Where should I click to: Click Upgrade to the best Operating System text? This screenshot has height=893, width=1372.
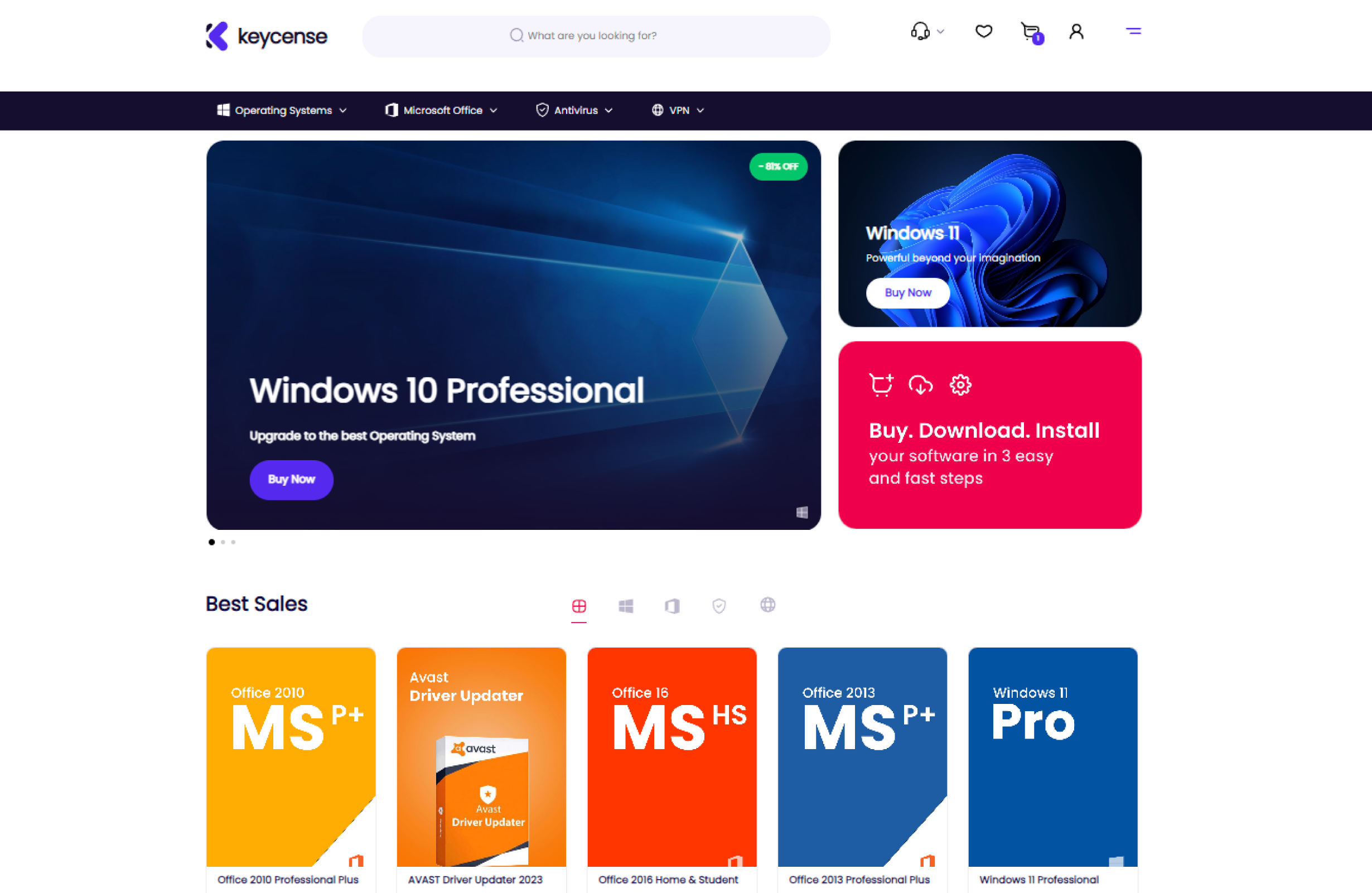pyautogui.click(x=363, y=436)
